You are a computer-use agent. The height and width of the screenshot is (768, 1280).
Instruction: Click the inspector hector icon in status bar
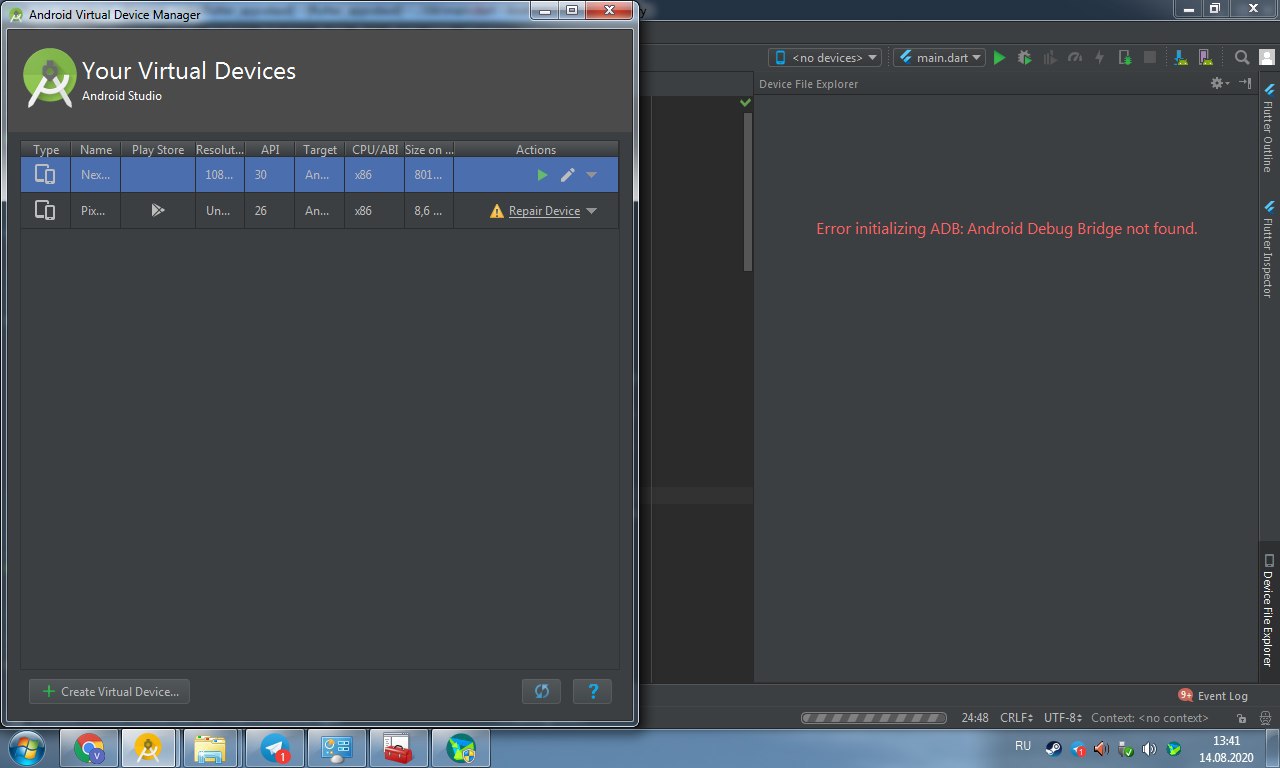(x=1264, y=718)
